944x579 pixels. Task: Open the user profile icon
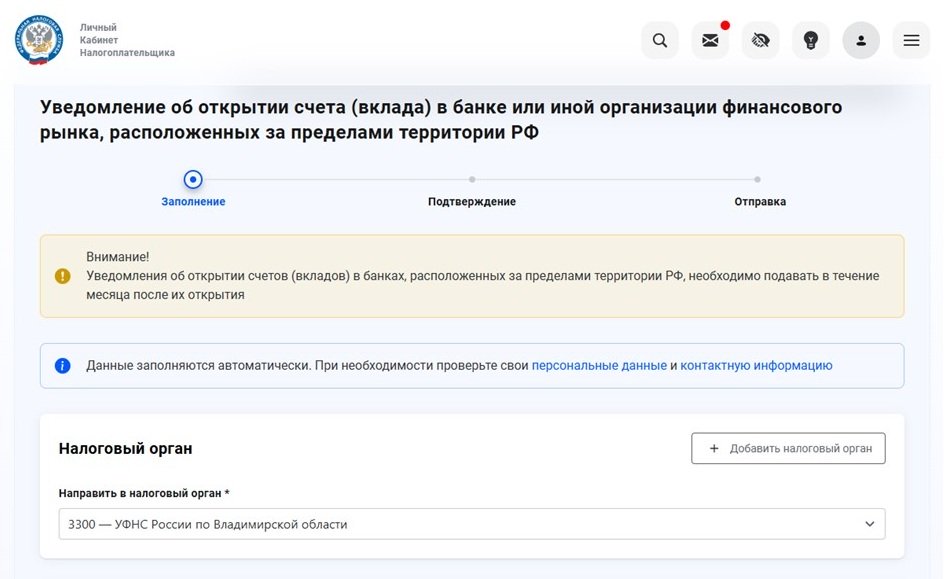point(861,40)
